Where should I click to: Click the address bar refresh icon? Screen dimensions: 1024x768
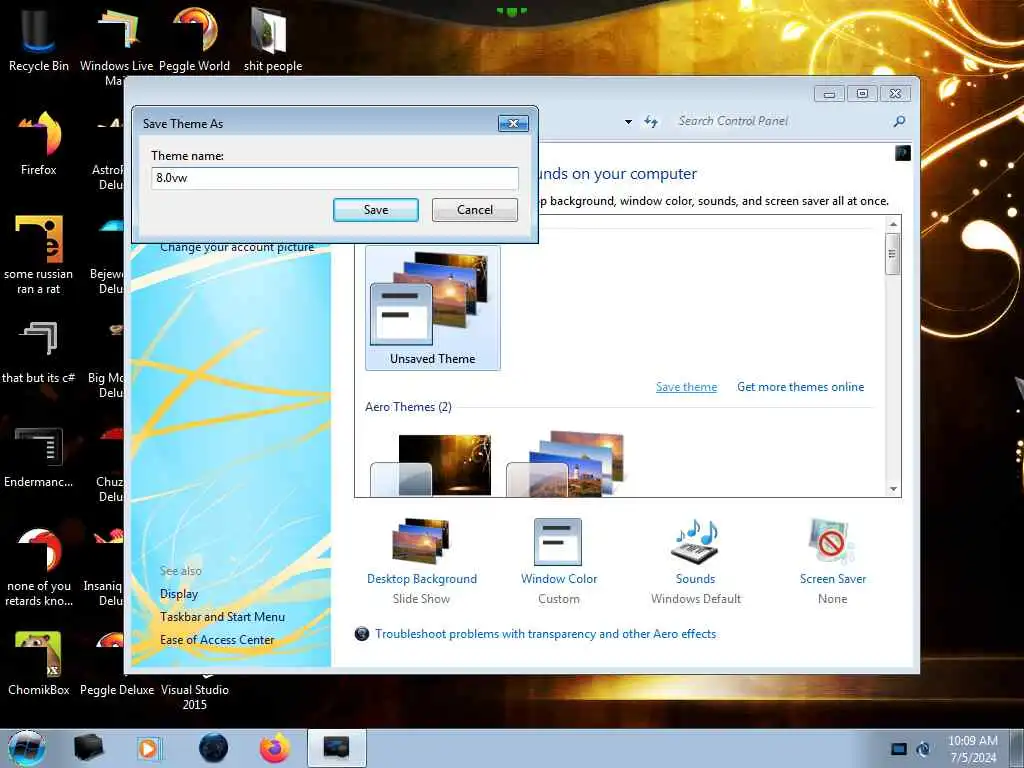650,121
